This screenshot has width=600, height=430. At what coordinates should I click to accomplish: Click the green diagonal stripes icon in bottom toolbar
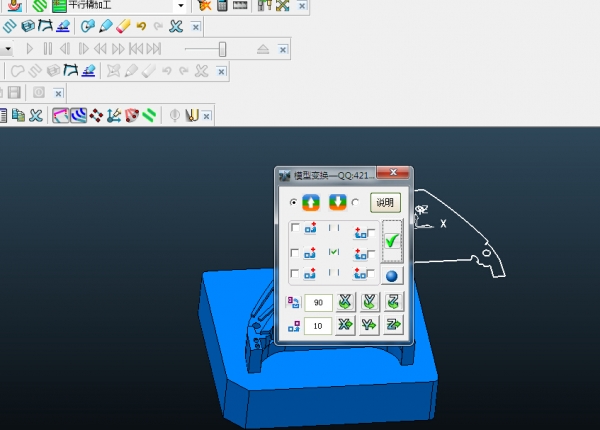coord(149,115)
